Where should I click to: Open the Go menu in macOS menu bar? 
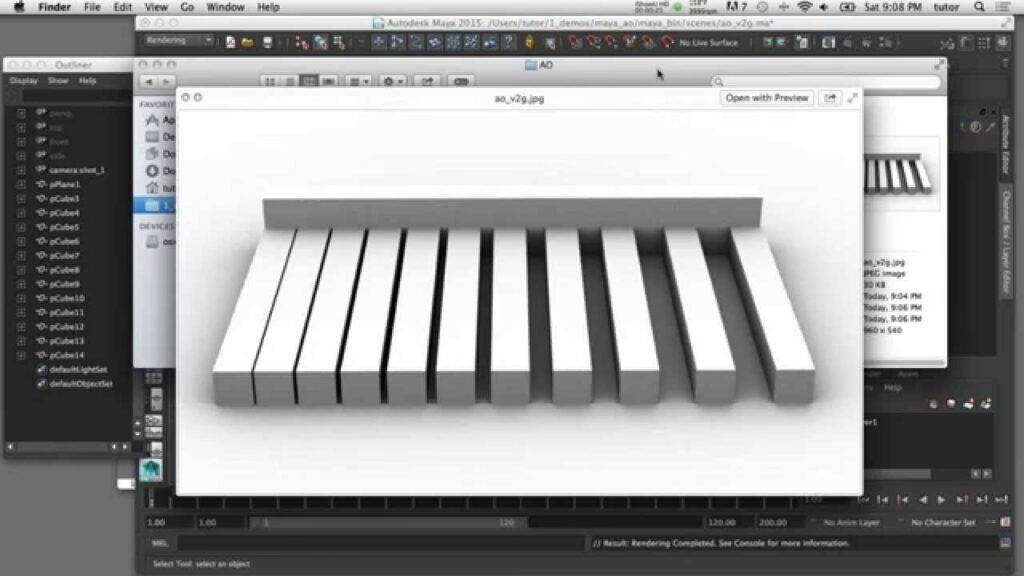(x=187, y=7)
